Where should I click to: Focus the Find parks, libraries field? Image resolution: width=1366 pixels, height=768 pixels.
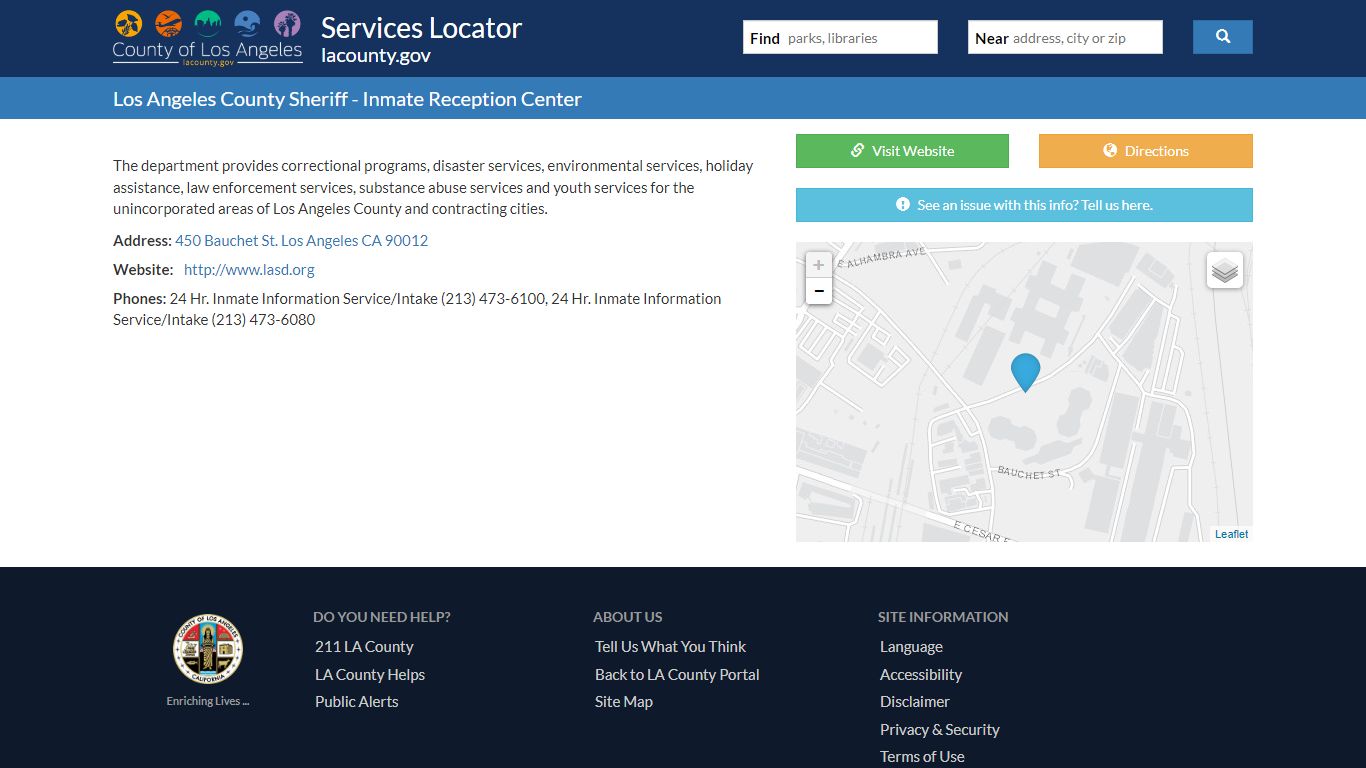coord(840,37)
